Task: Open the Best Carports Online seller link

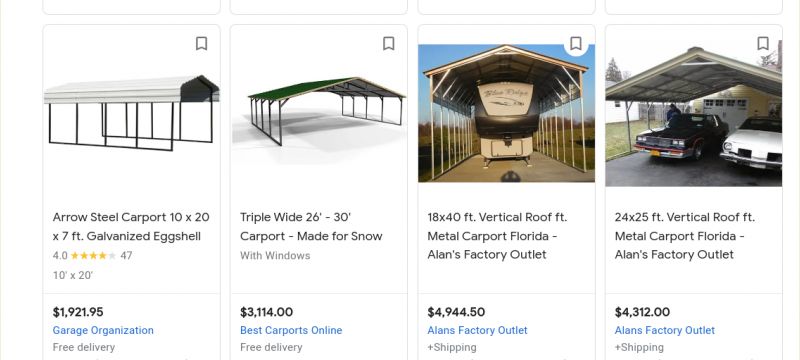Action: pos(291,330)
